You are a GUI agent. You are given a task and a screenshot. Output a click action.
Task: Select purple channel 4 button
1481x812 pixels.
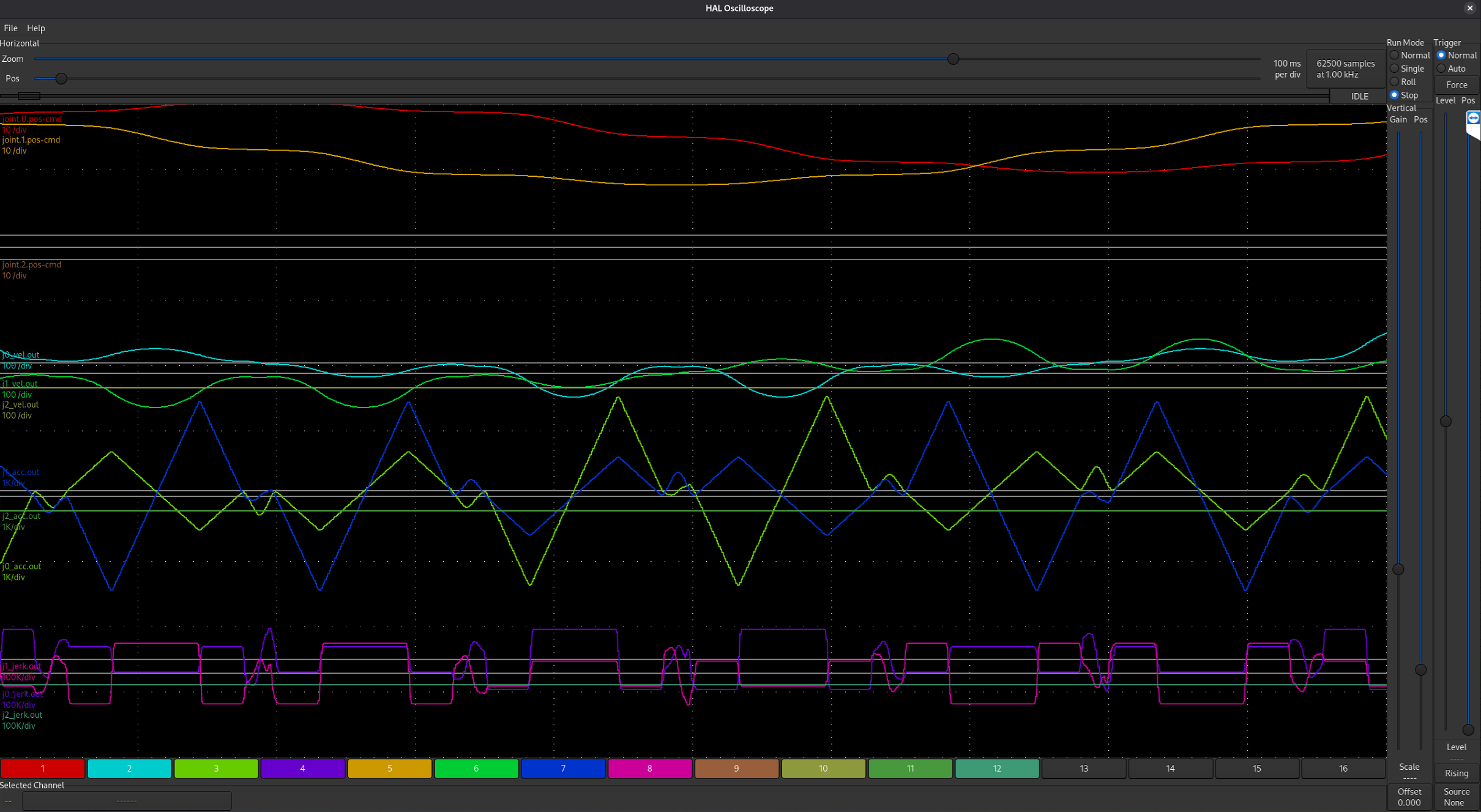point(302,768)
